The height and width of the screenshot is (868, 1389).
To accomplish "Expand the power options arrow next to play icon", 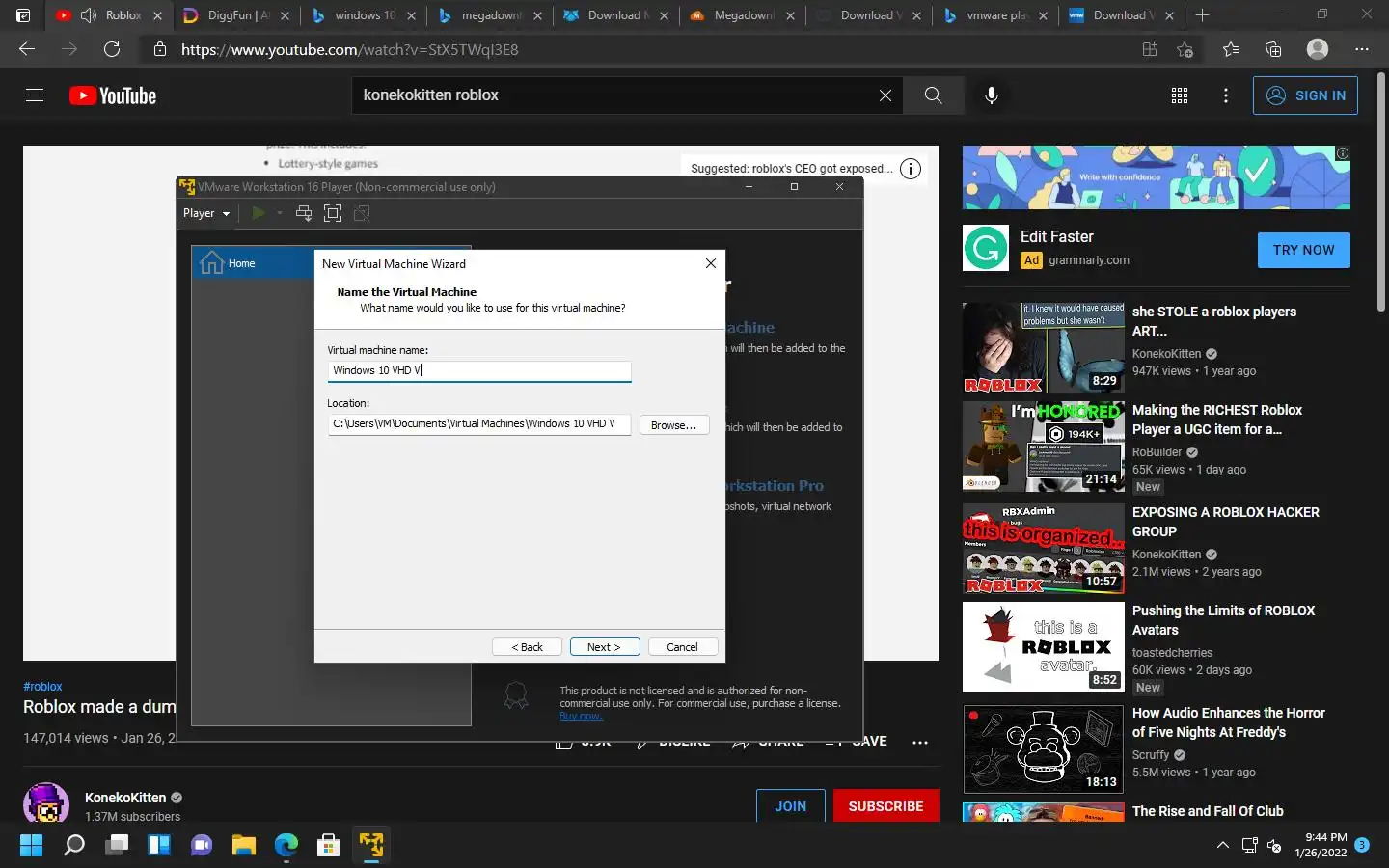I will 280,213.
